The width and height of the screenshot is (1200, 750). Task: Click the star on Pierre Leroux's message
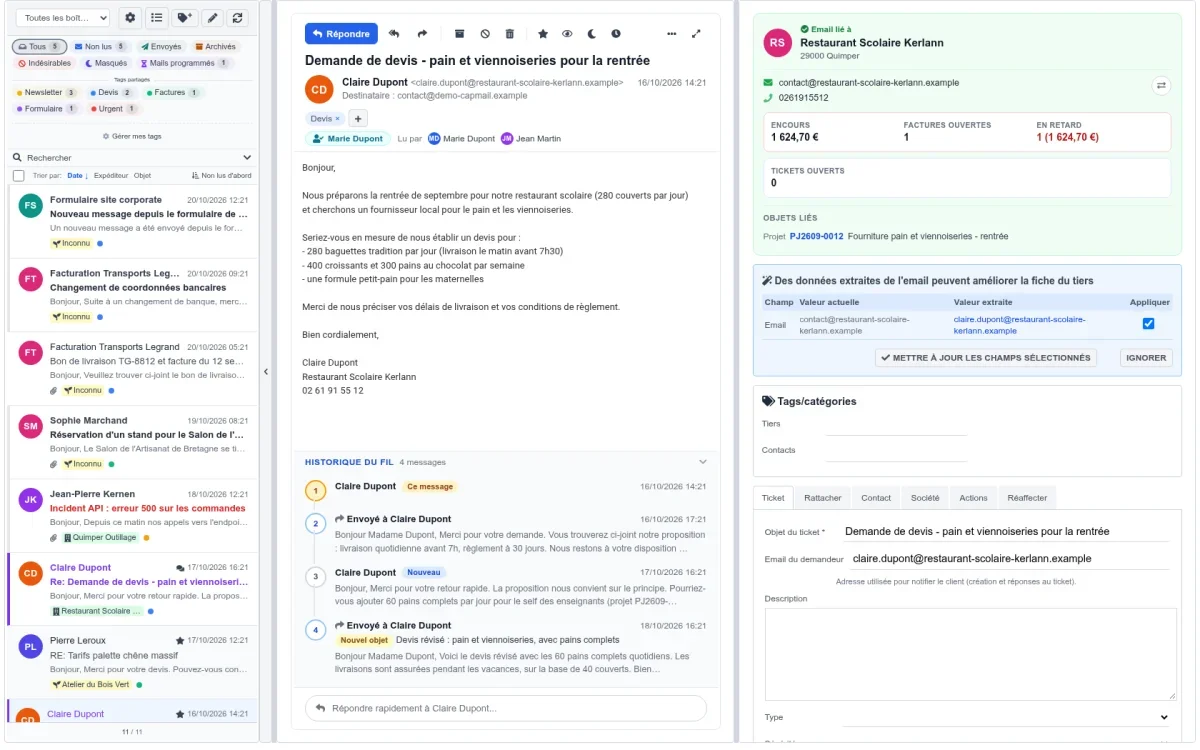pos(180,640)
